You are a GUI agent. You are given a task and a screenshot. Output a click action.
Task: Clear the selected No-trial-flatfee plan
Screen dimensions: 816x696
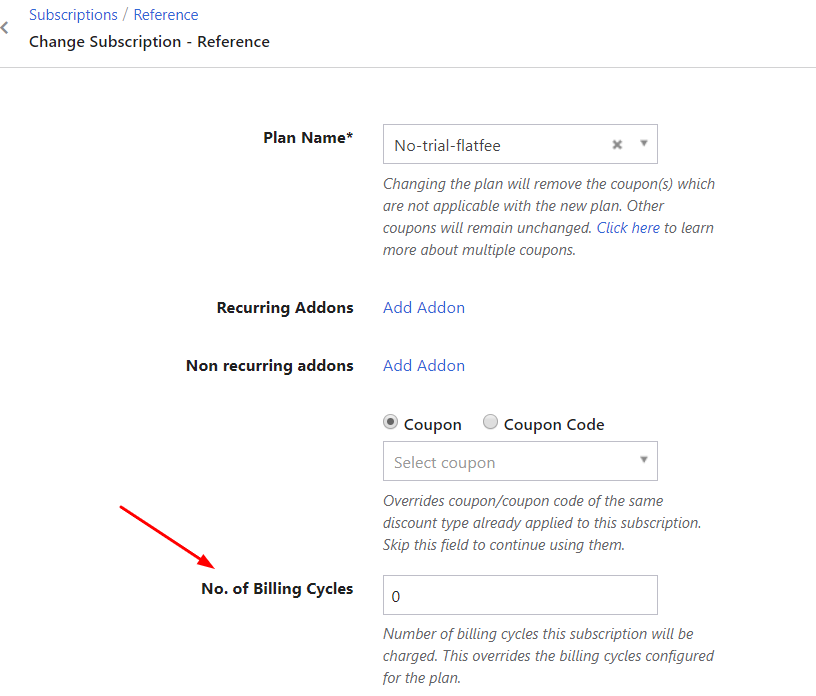[x=617, y=145]
